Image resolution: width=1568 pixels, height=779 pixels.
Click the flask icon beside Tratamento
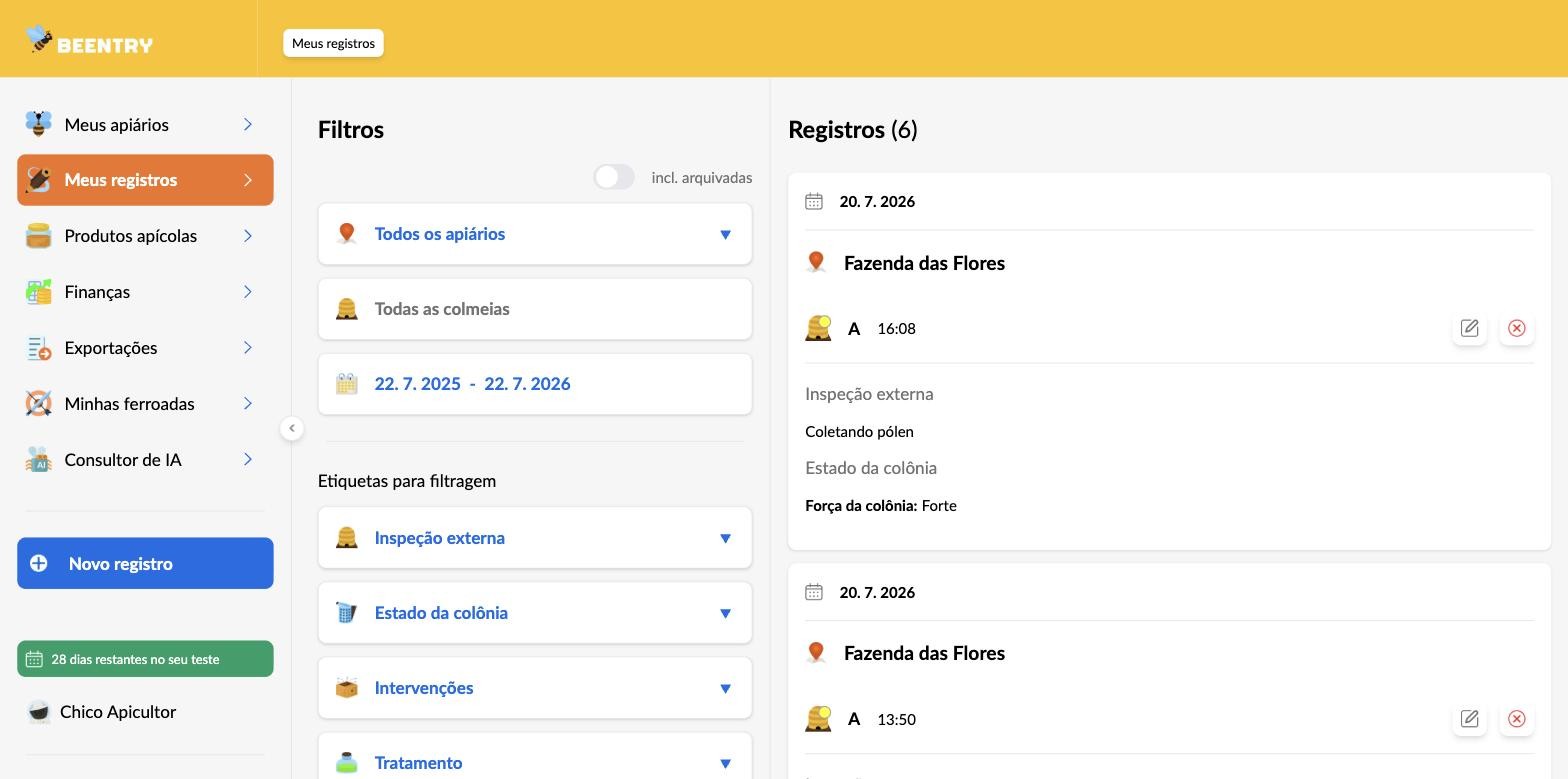click(347, 763)
